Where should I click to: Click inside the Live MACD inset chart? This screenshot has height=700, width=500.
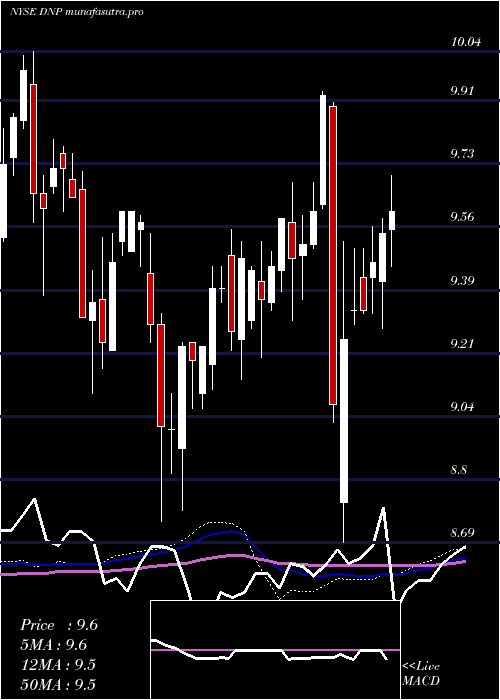[275, 650]
